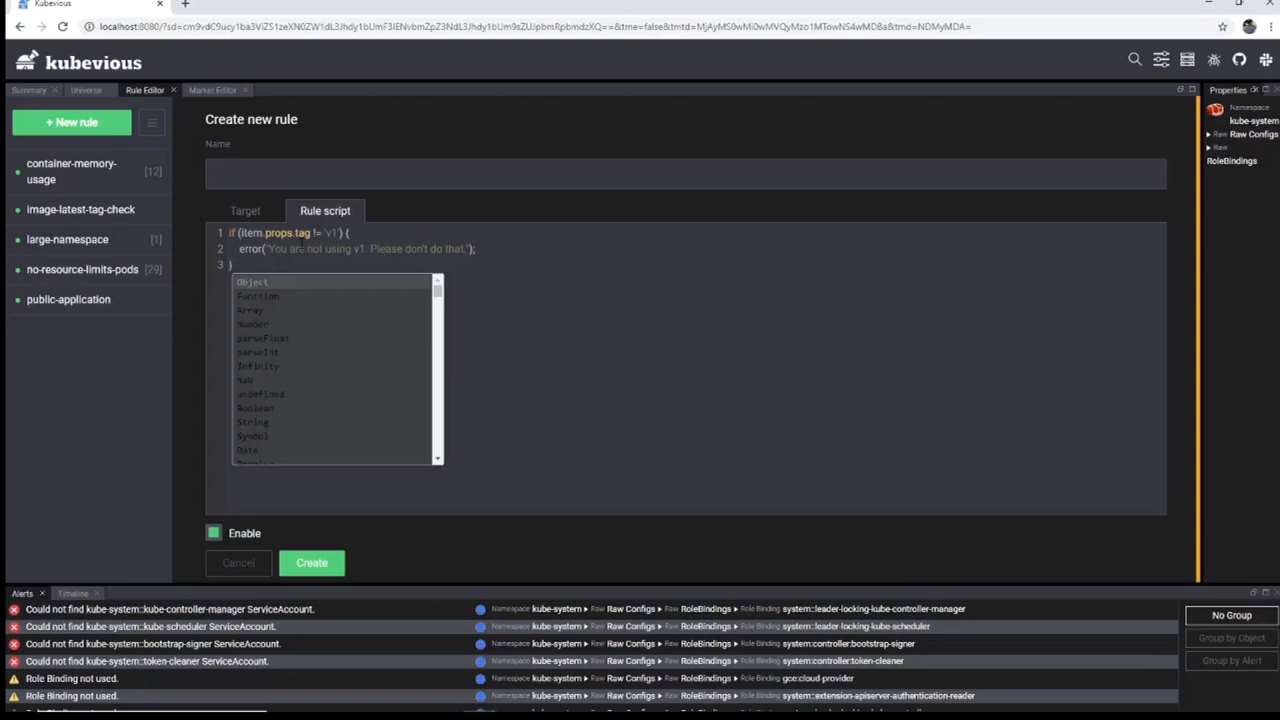Choose Object from the autocomplete list
This screenshot has width=1280, height=720.
tap(332, 282)
